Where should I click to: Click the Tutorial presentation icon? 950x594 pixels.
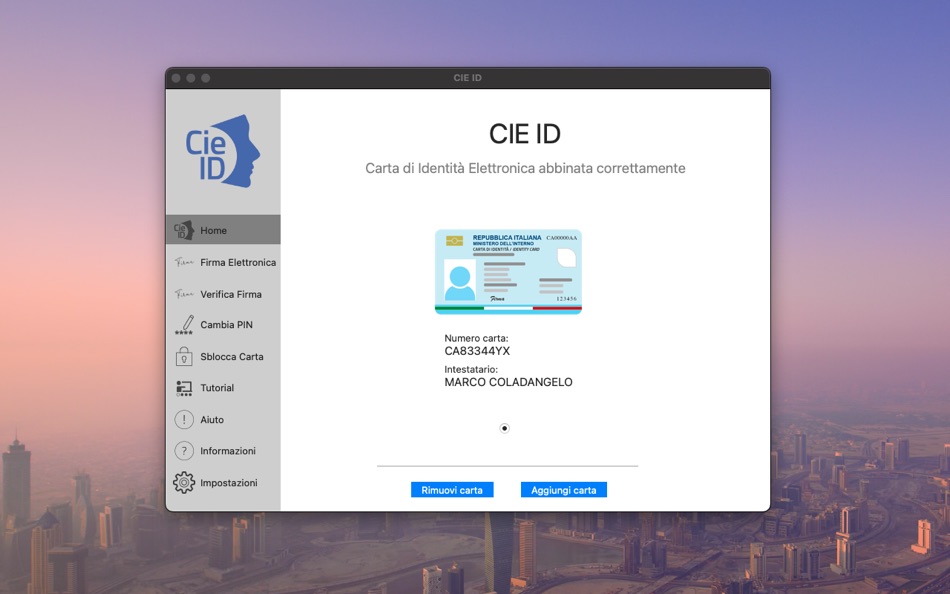[x=184, y=388]
